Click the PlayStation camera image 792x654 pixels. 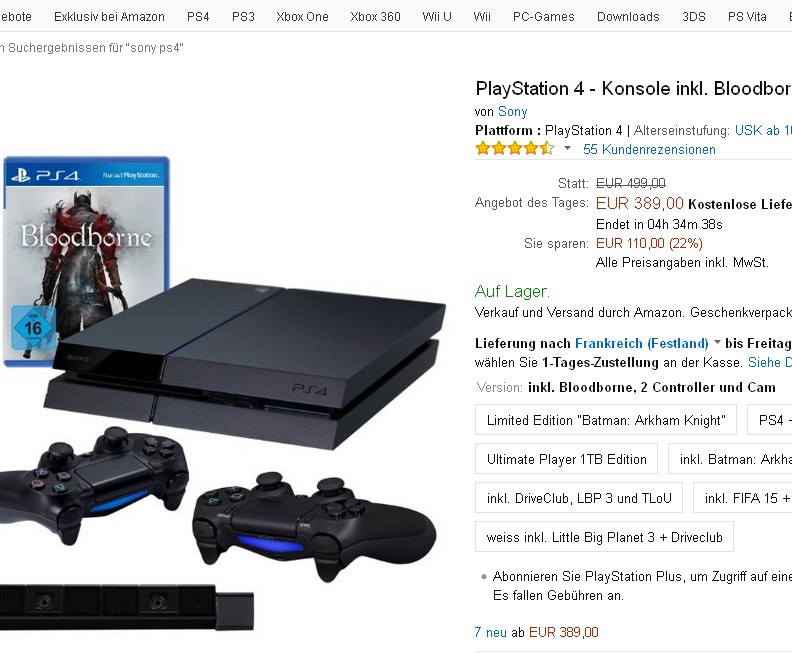point(126,606)
